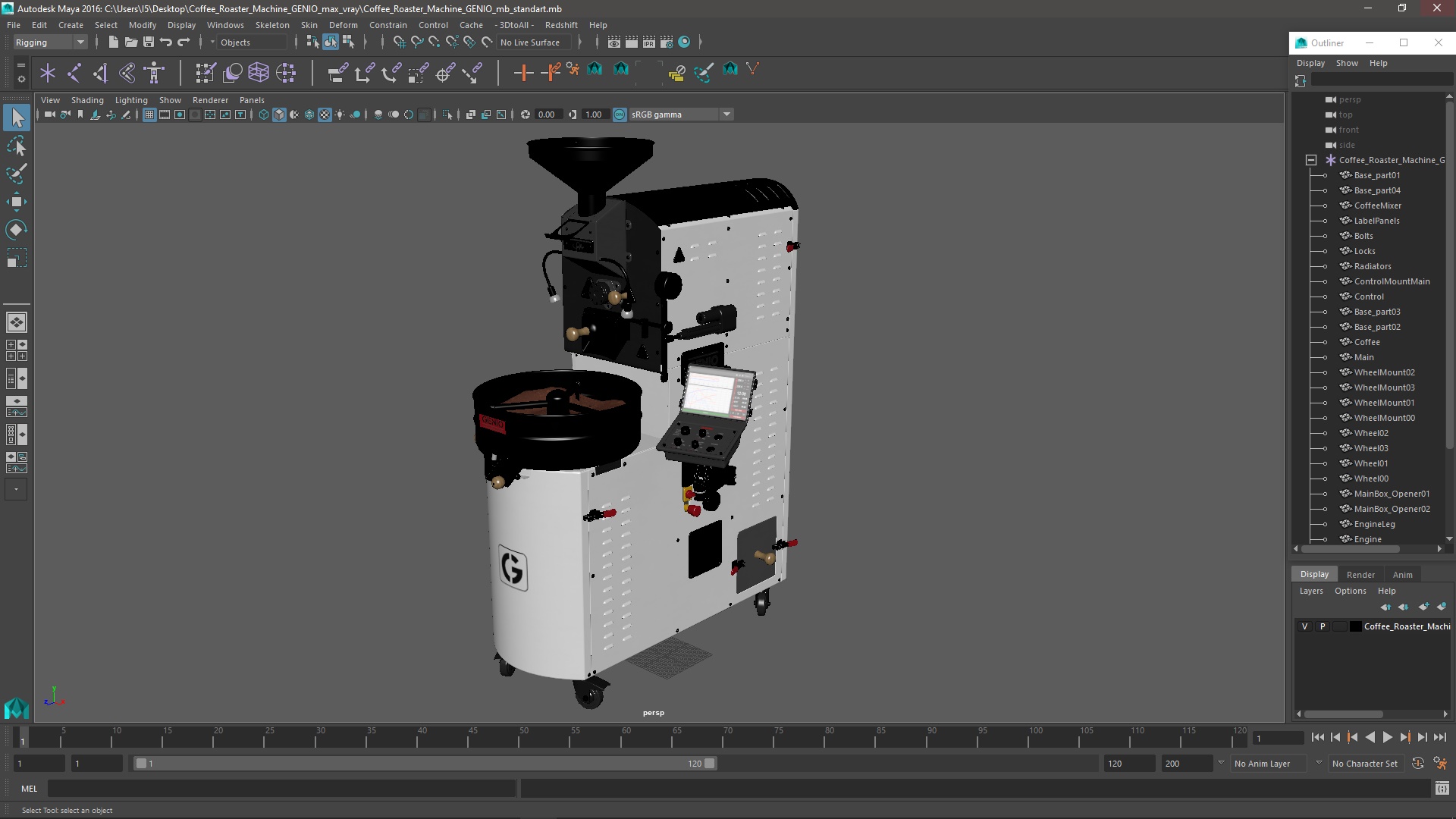The width and height of the screenshot is (1456, 819).
Task: Select CoffeeMixer in the Outliner
Action: [1377, 206]
